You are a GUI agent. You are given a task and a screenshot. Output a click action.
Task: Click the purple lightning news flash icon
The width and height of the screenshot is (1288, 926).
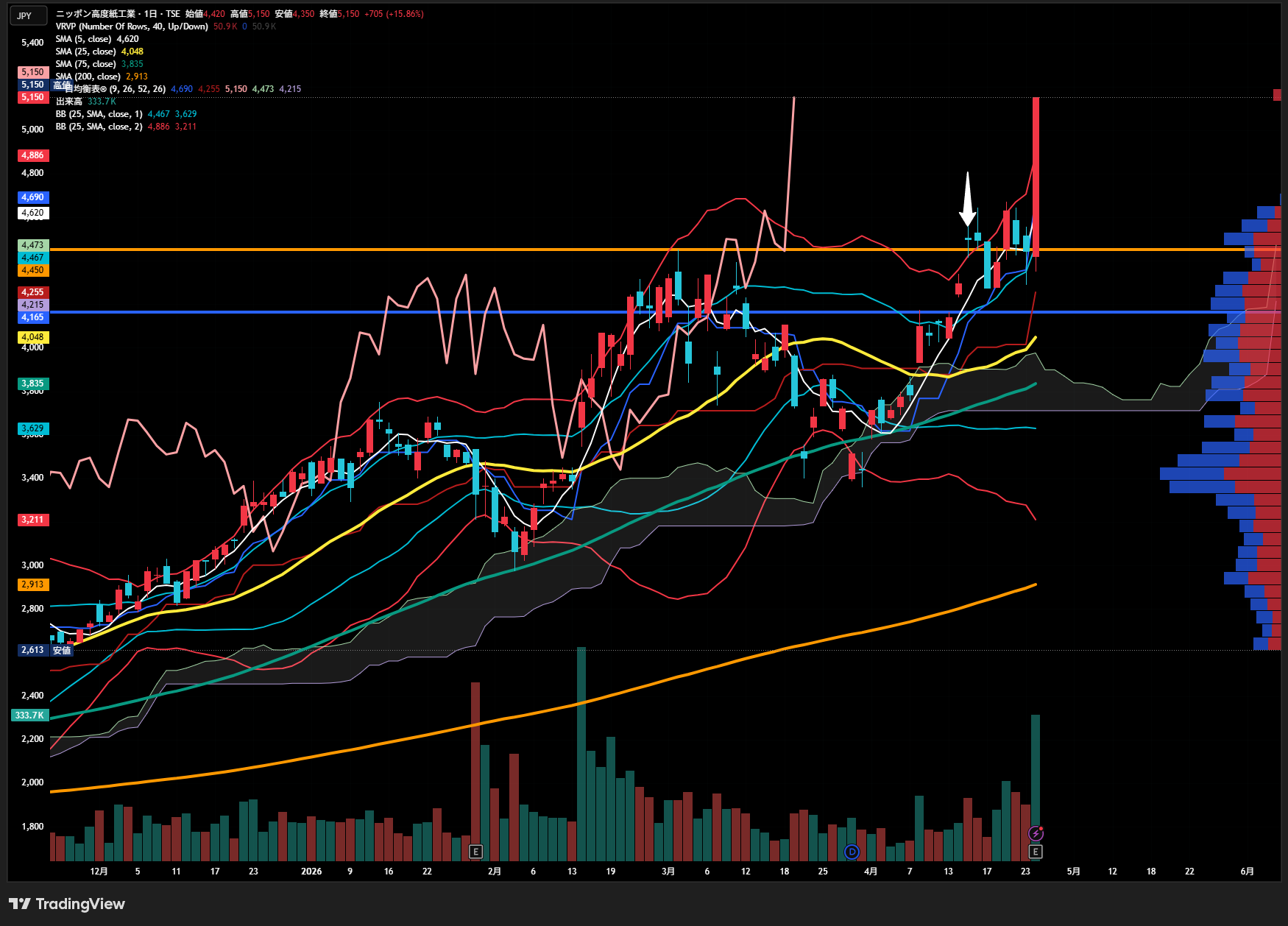tap(1036, 833)
